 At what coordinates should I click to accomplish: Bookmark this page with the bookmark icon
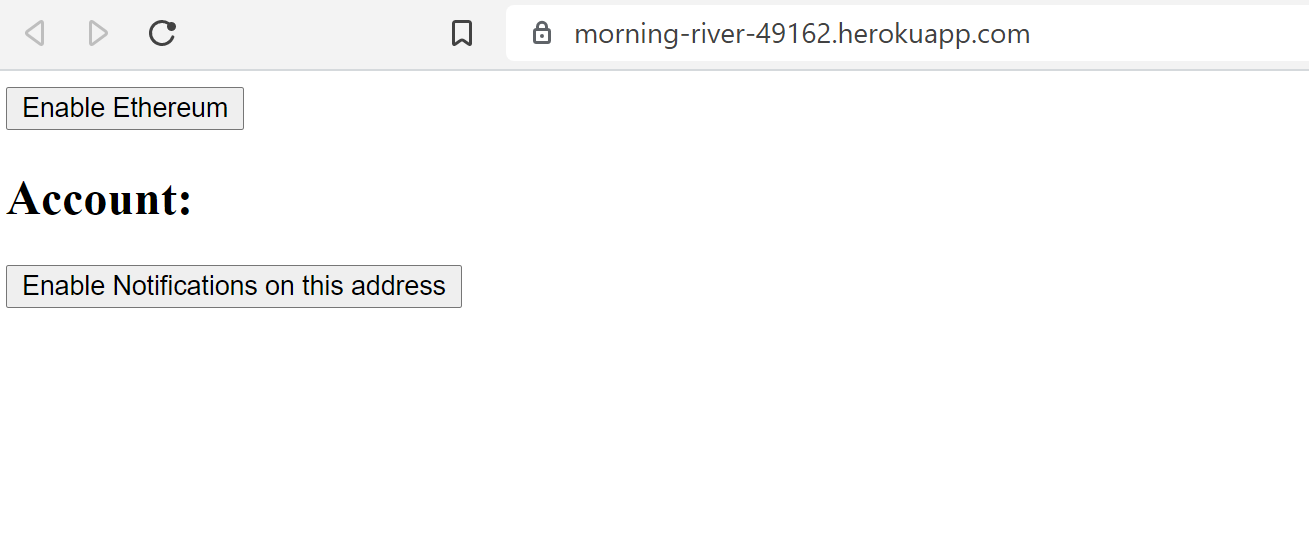tap(461, 34)
